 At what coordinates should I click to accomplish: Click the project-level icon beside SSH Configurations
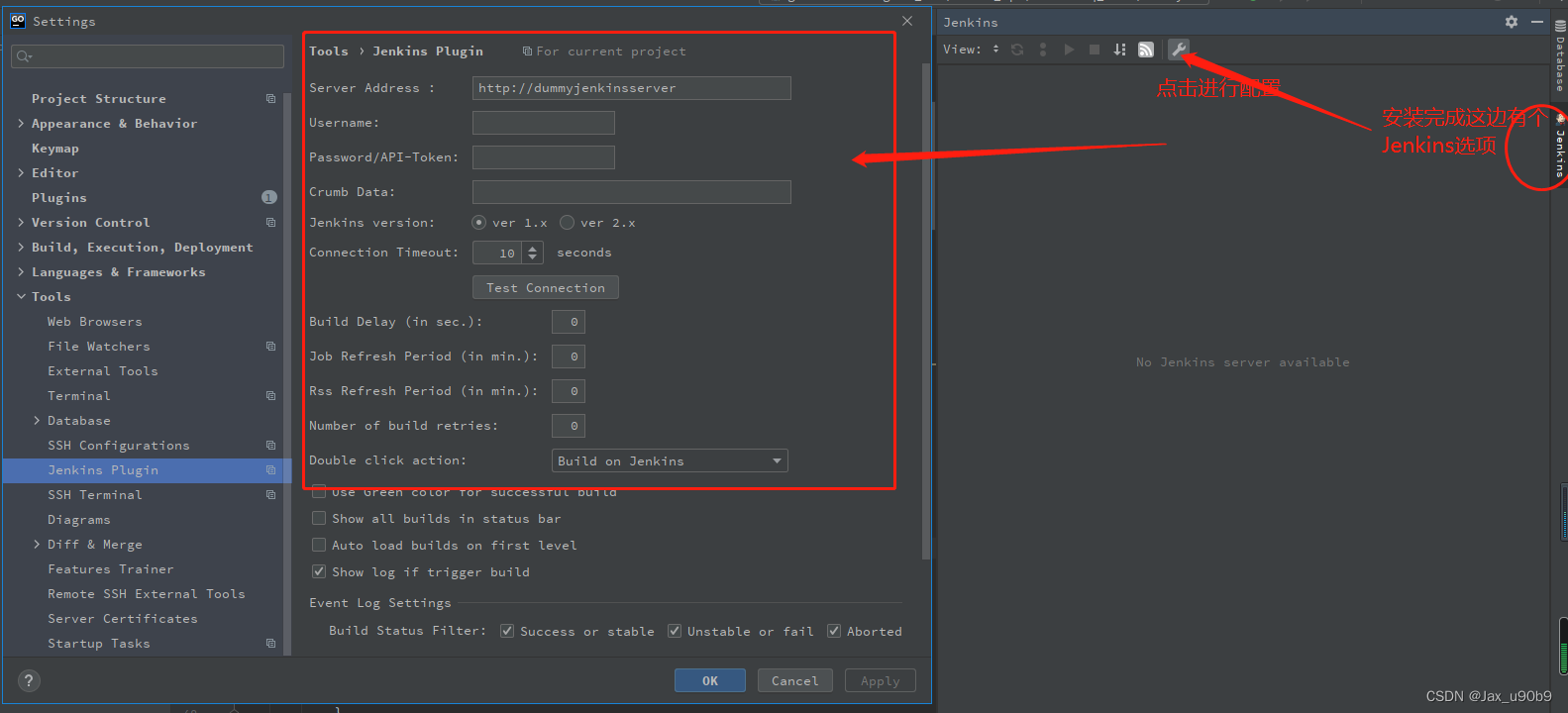click(x=270, y=446)
